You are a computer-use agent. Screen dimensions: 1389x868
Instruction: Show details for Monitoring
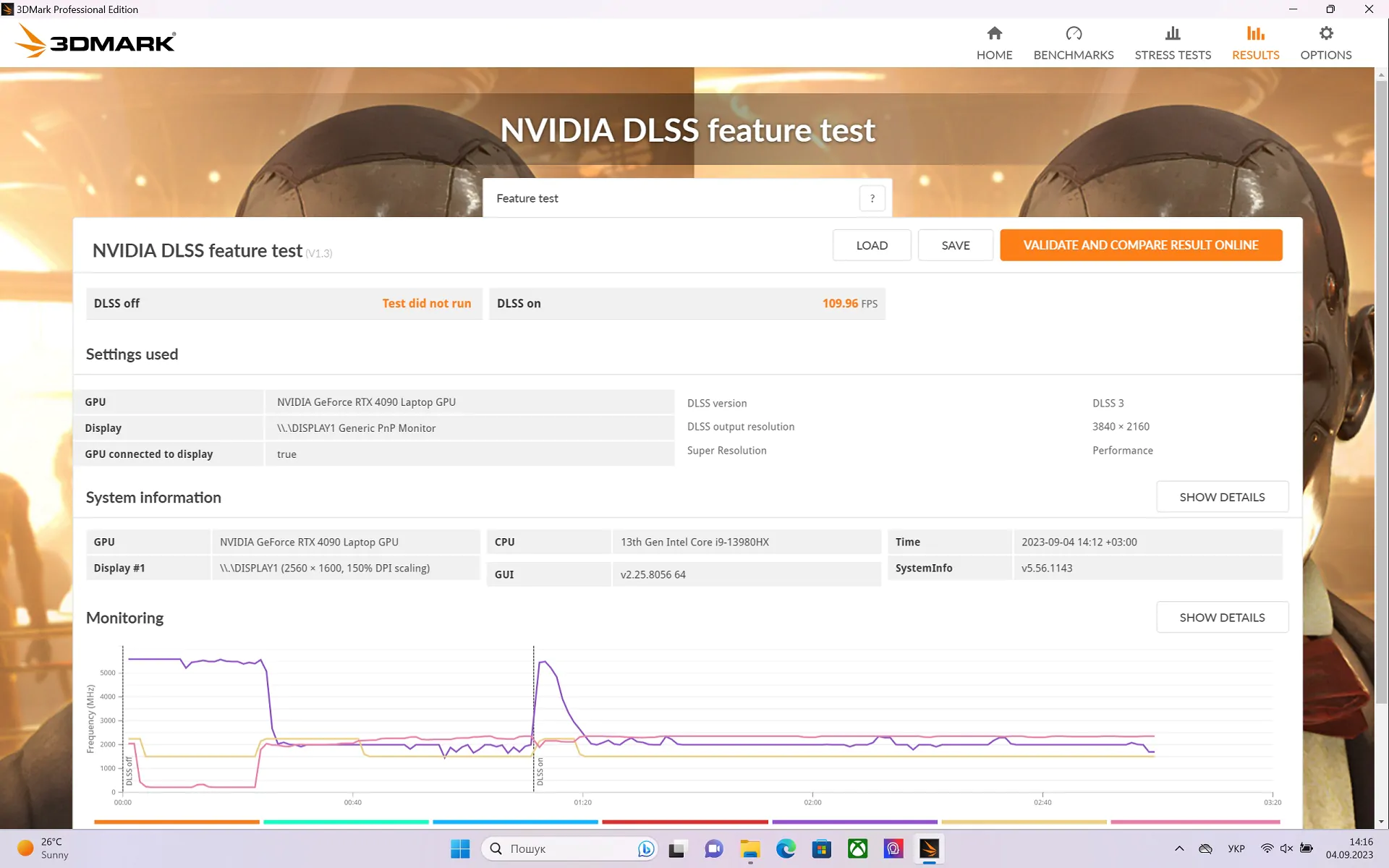tap(1222, 617)
